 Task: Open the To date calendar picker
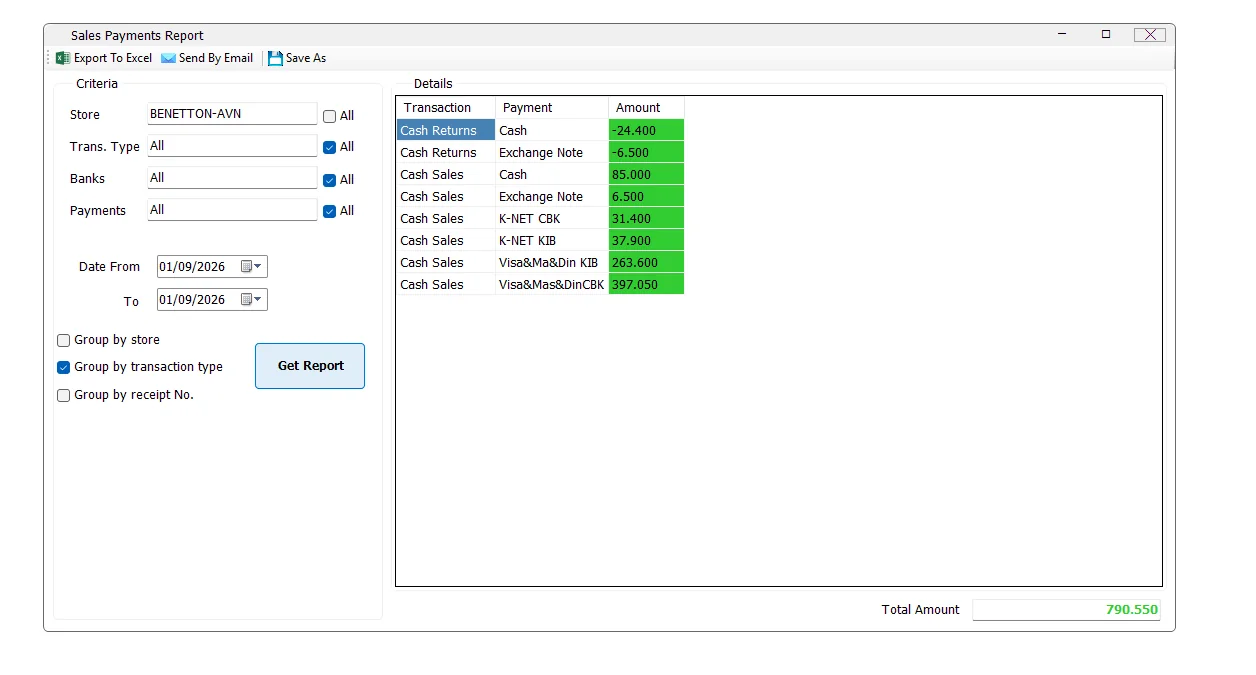250,300
